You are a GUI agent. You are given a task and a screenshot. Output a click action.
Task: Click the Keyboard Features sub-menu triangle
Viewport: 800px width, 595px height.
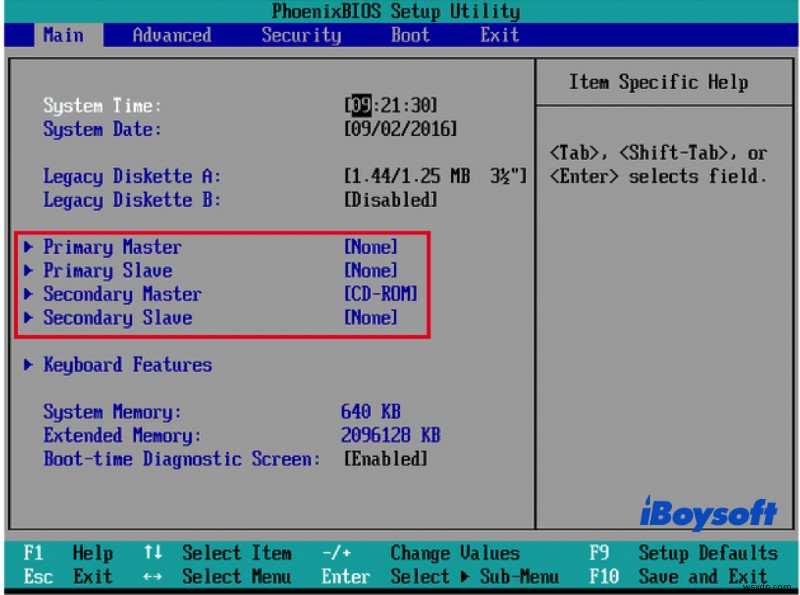click(28, 365)
